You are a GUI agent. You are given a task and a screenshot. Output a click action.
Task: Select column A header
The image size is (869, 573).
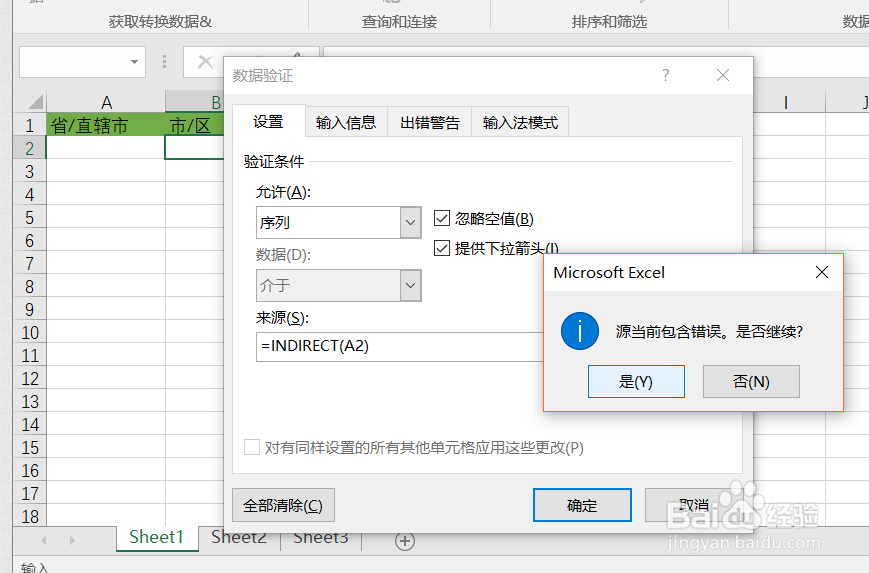tap(106, 102)
